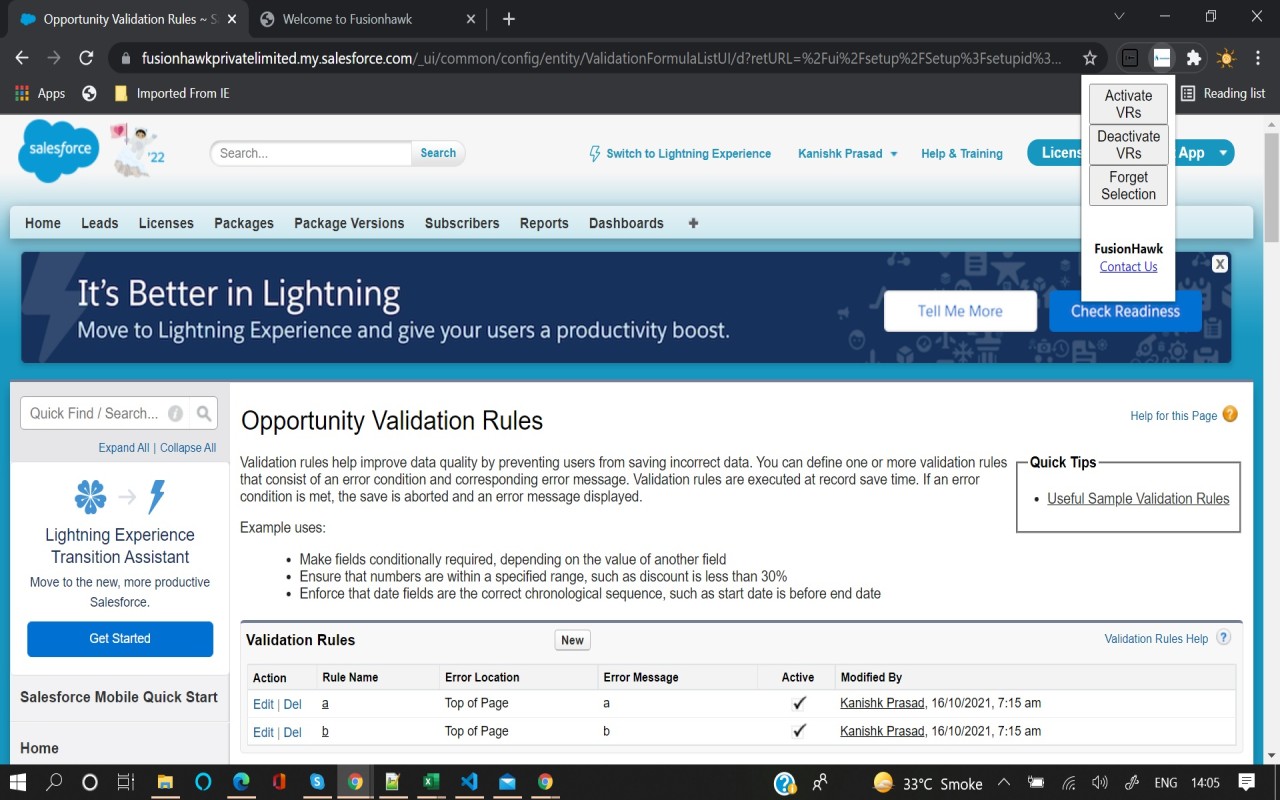Viewport: 1280px width, 800px height.
Task: Open the Licenses tab
Action: point(166,223)
